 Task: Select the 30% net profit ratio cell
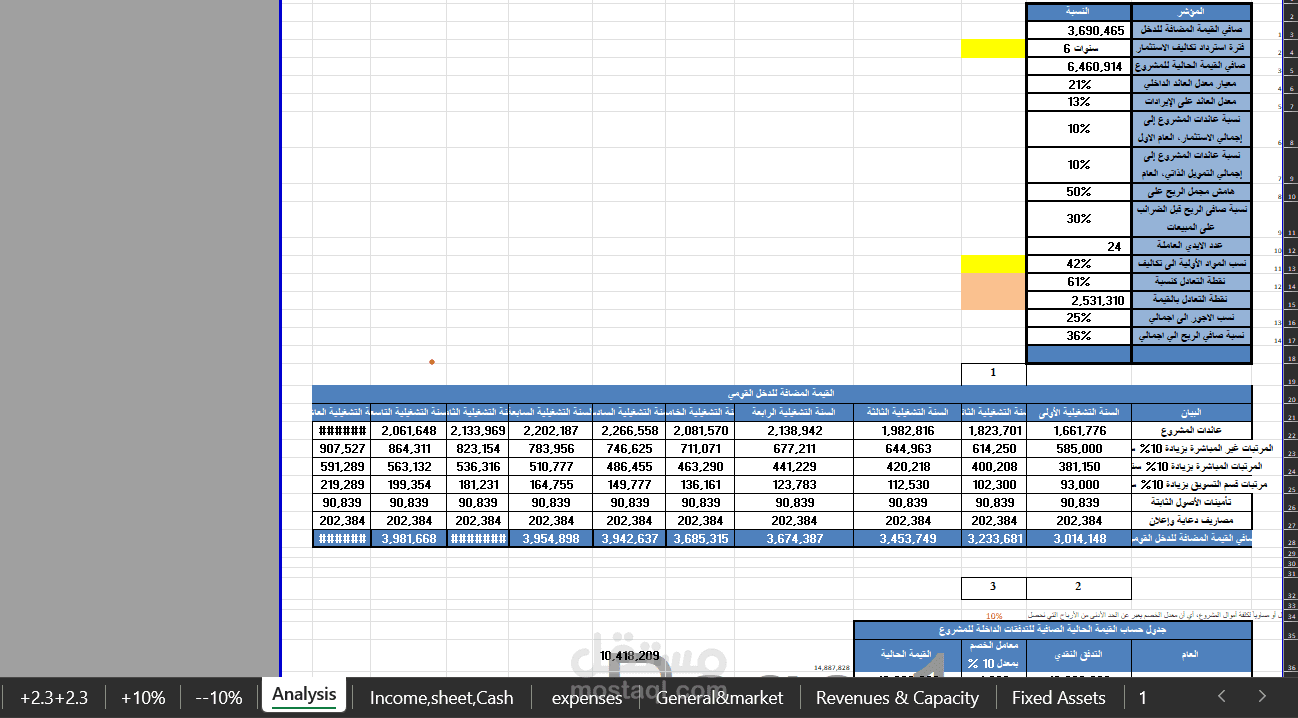[x=1079, y=218]
